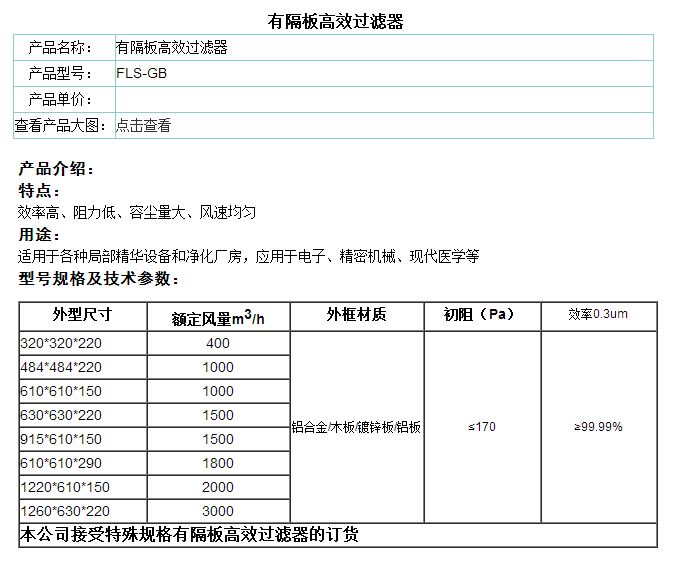Click the 特点 heading
This screenshot has width=676, height=566.
point(38,191)
